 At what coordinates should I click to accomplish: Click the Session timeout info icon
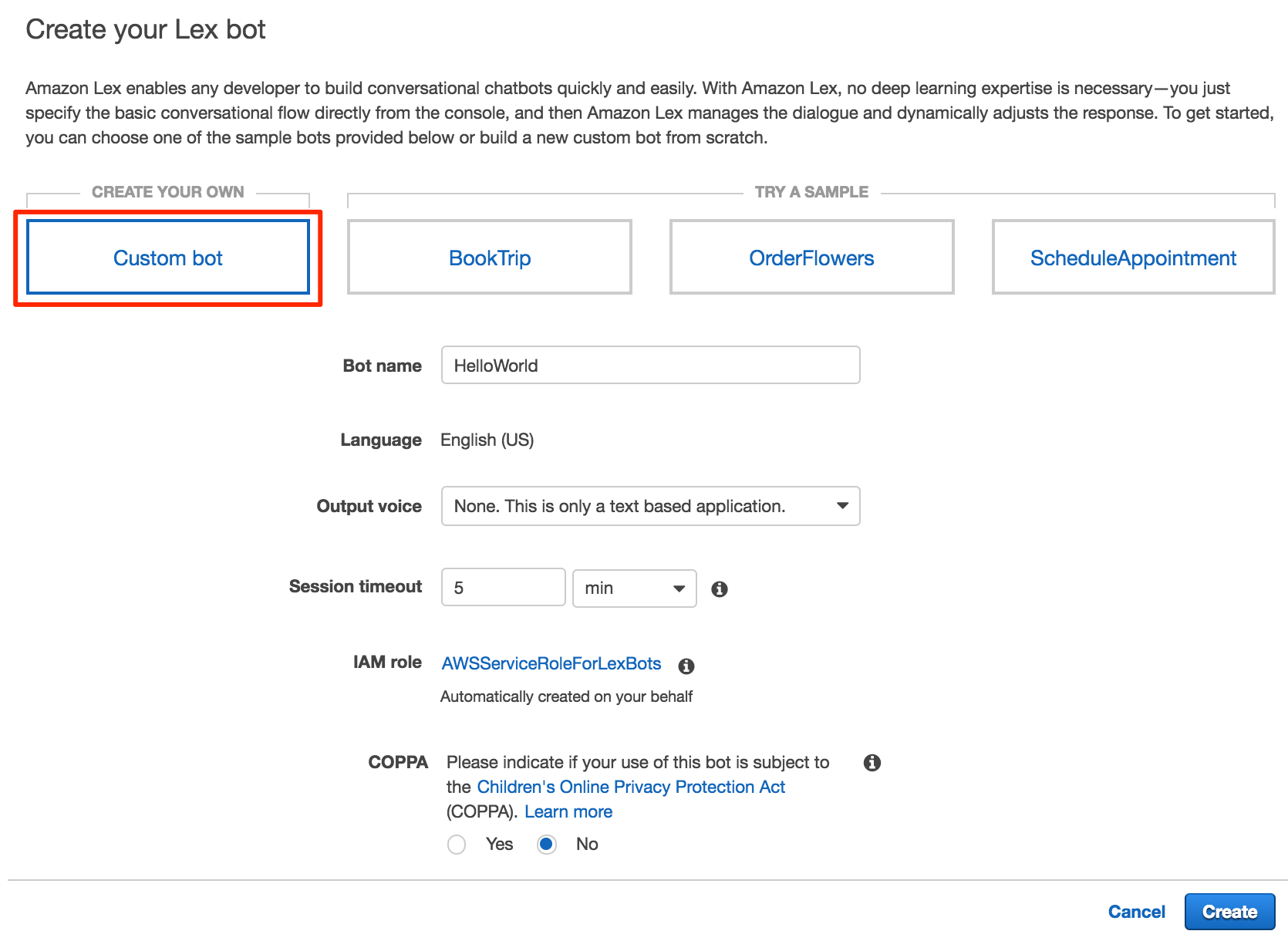pyautogui.click(x=720, y=589)
